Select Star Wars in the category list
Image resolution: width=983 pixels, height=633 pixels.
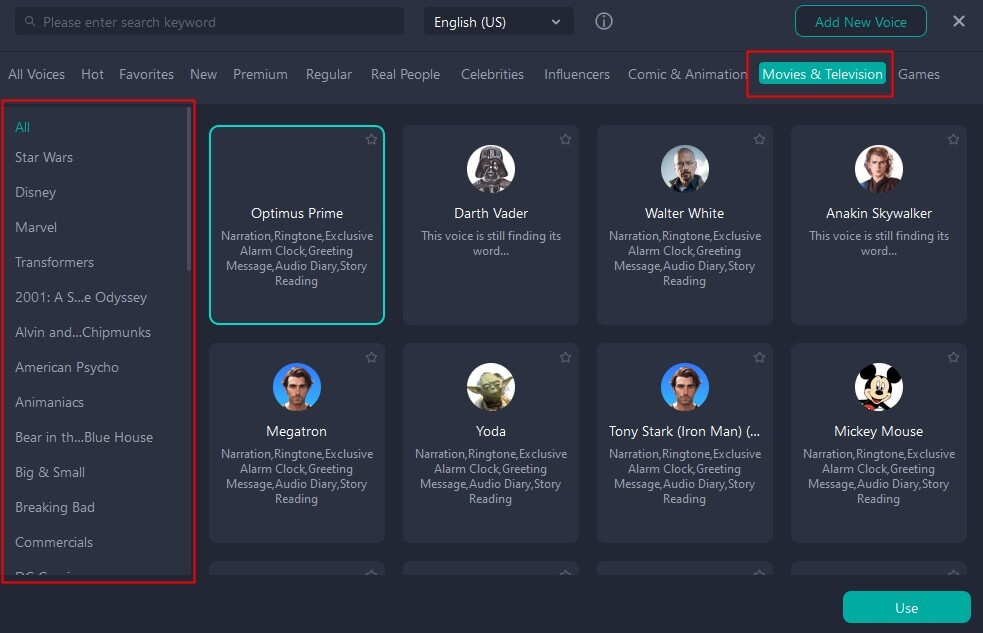[44, 157]
